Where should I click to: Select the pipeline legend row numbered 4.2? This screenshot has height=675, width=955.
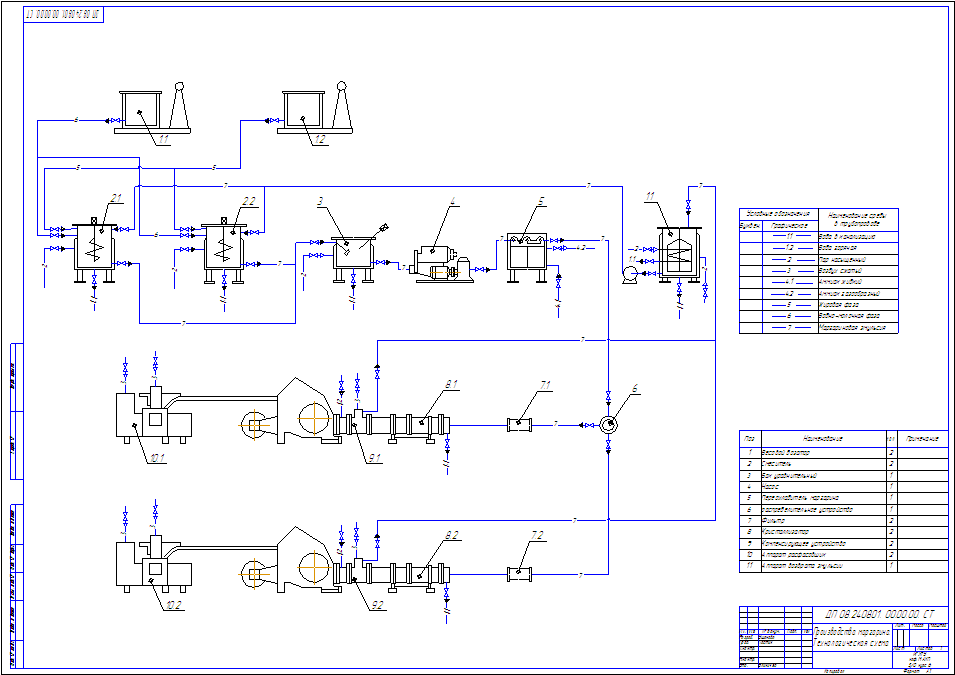click(819, 293)
